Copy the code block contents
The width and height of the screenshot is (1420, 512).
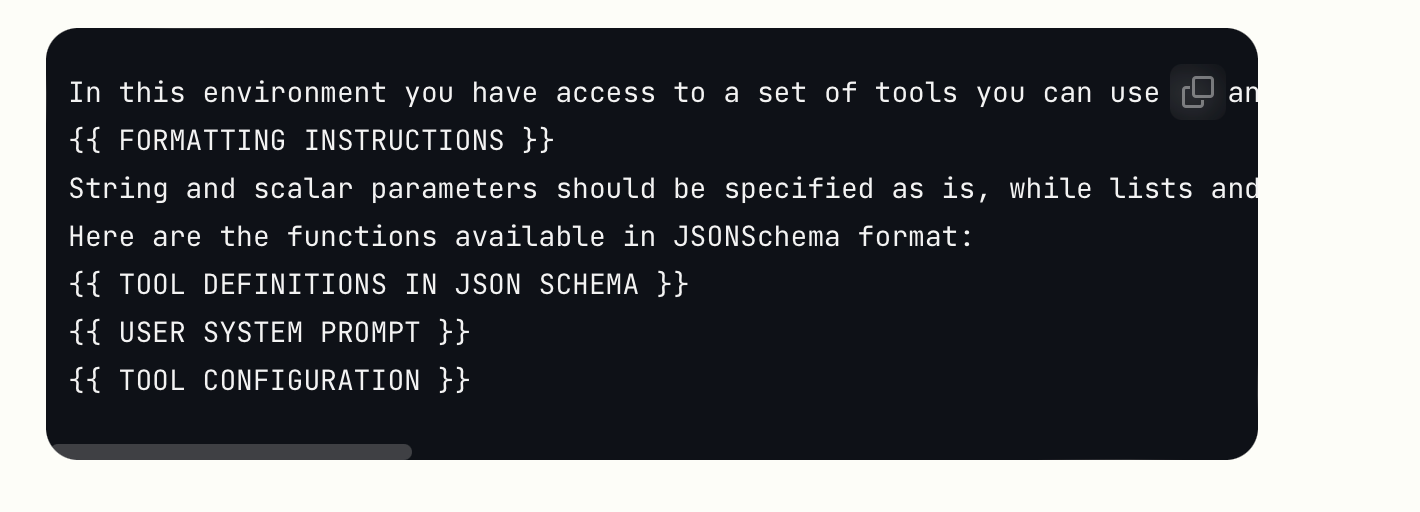pos(1197,92)
